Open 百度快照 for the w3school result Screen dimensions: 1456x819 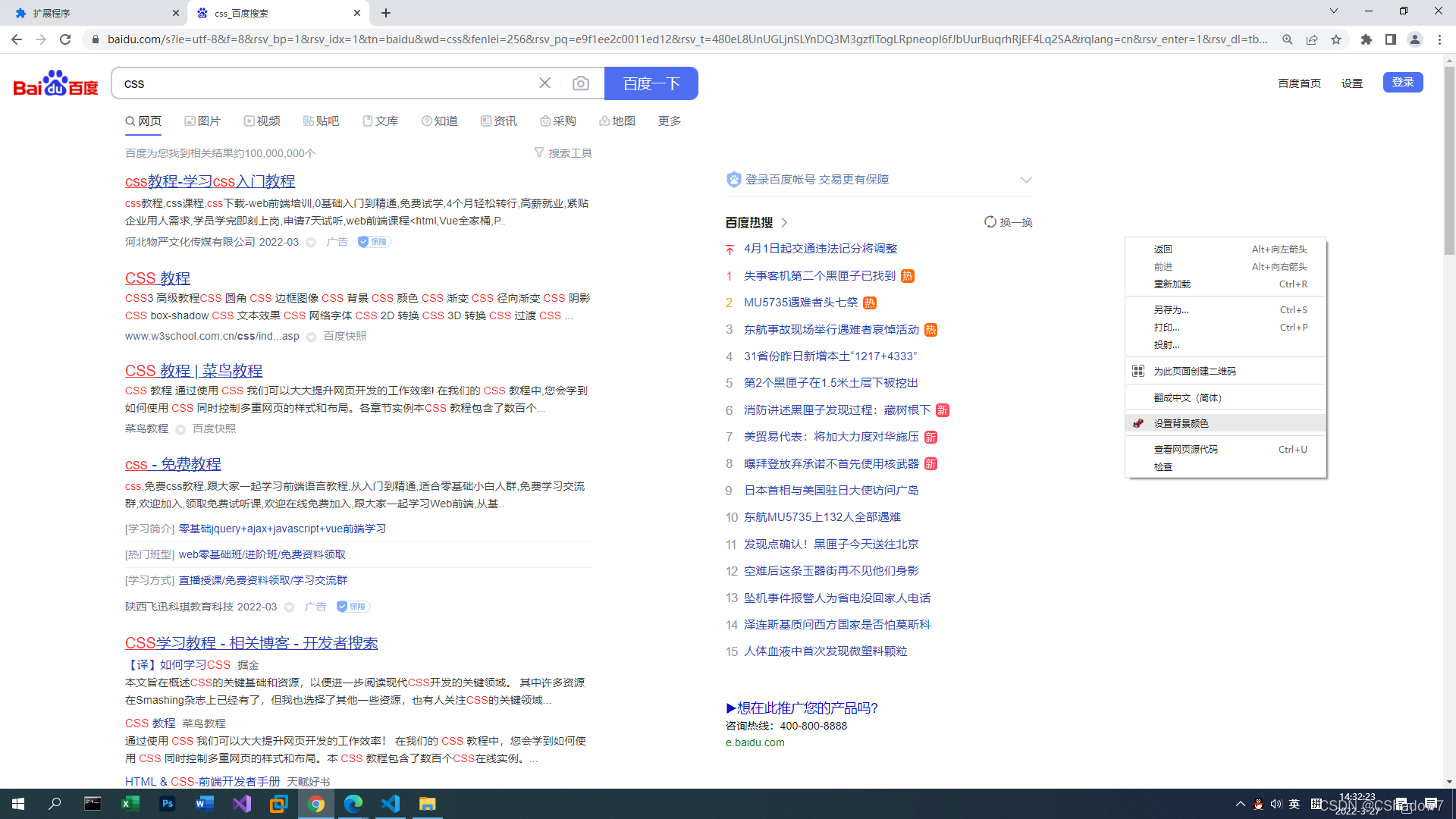click(345, 336)
